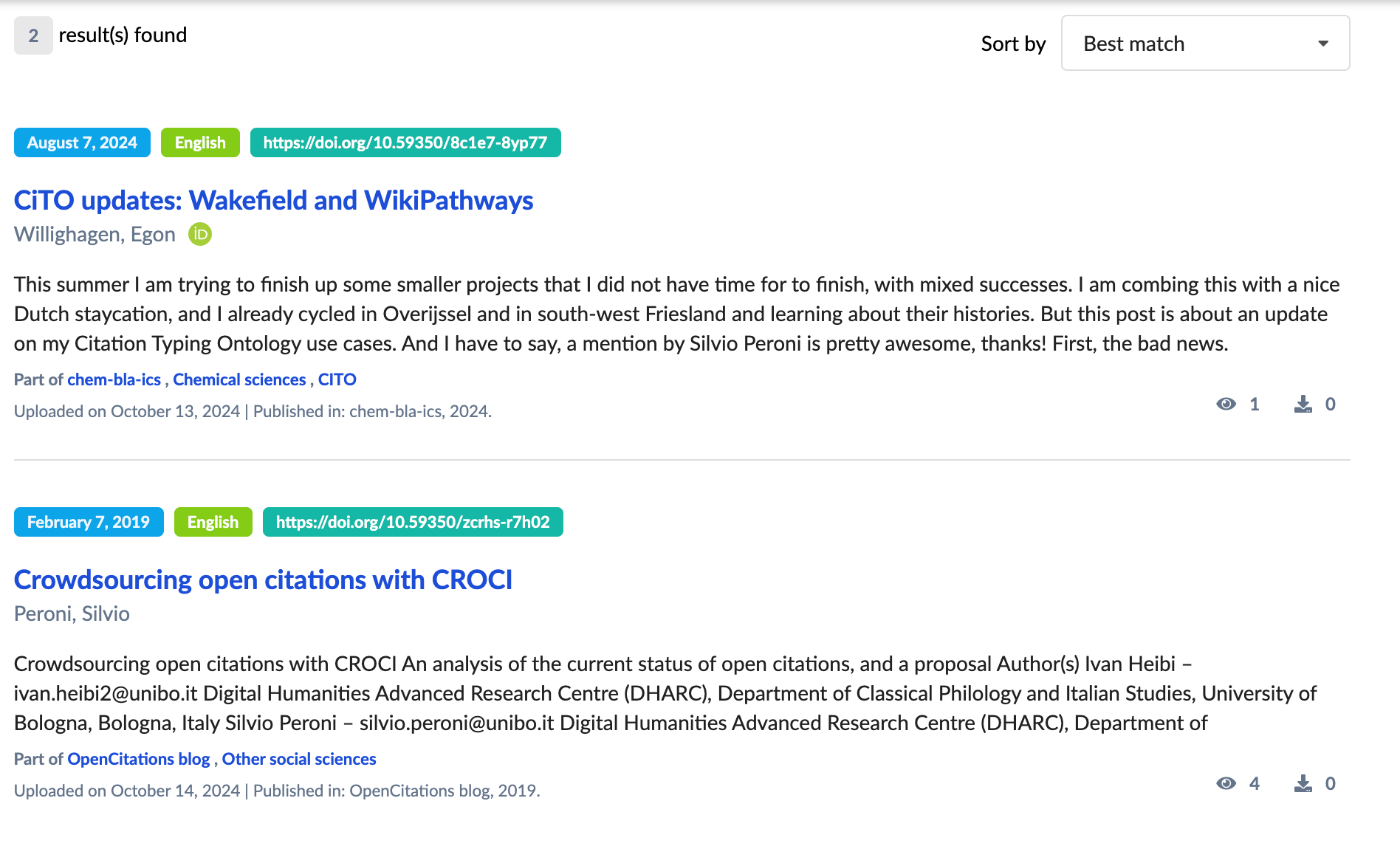Screen dimensions: 1400x846
Task: Follow the Other social sciences link
Action: 299,759
